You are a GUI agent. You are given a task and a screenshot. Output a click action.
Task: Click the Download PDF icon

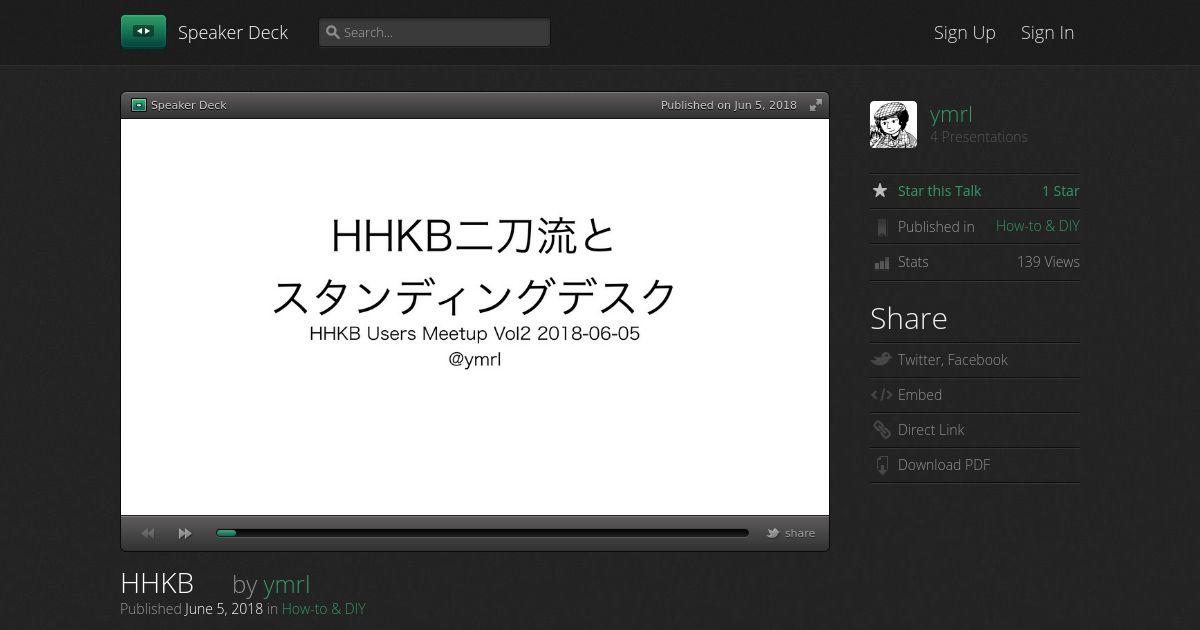[881, 465]
